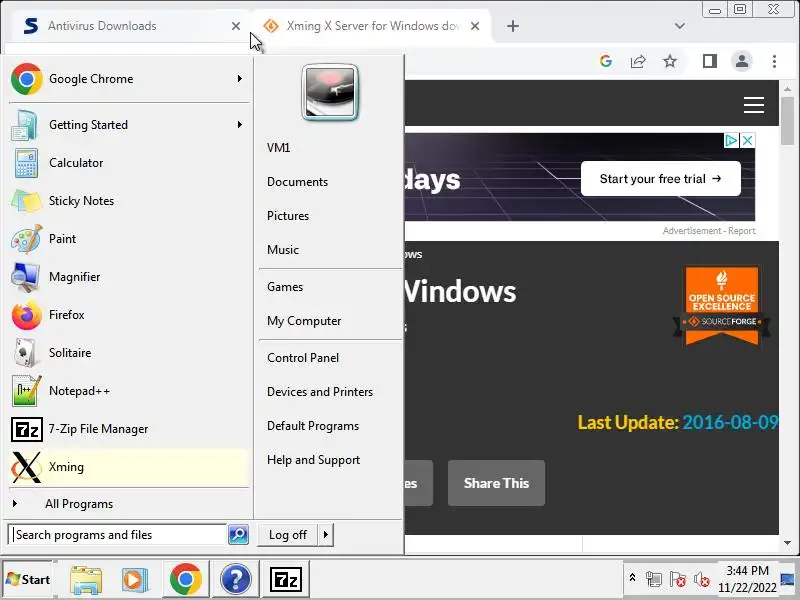Click the AdChoices triangle icon

tap(732, 140)
